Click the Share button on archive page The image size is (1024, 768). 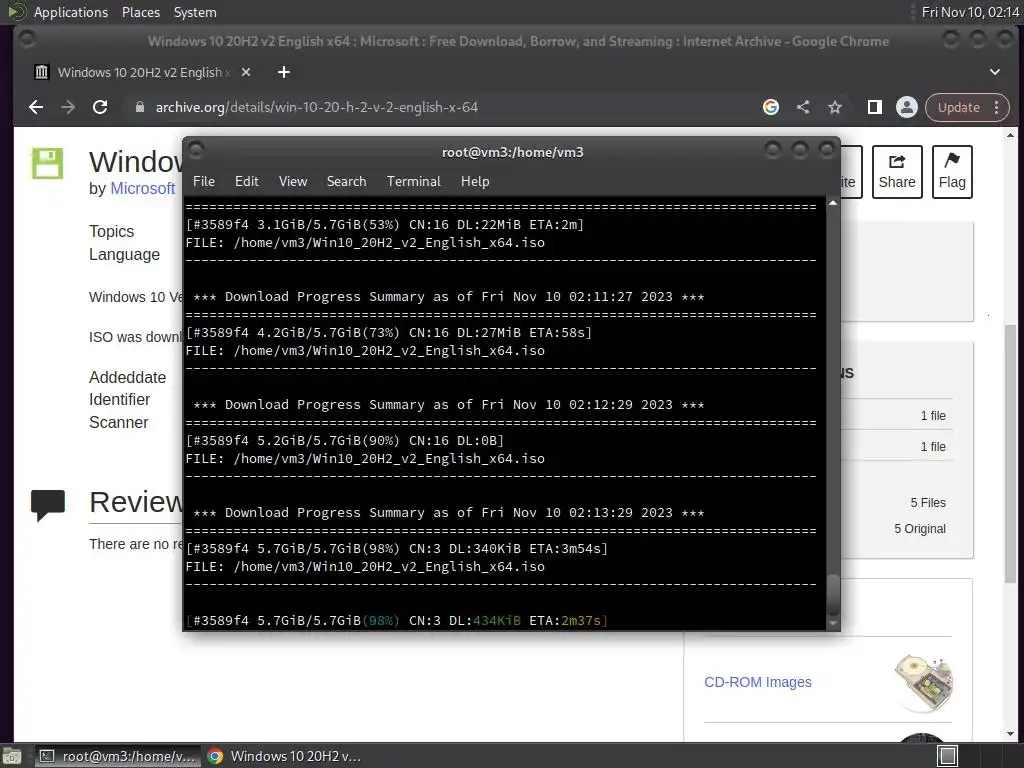897,172
